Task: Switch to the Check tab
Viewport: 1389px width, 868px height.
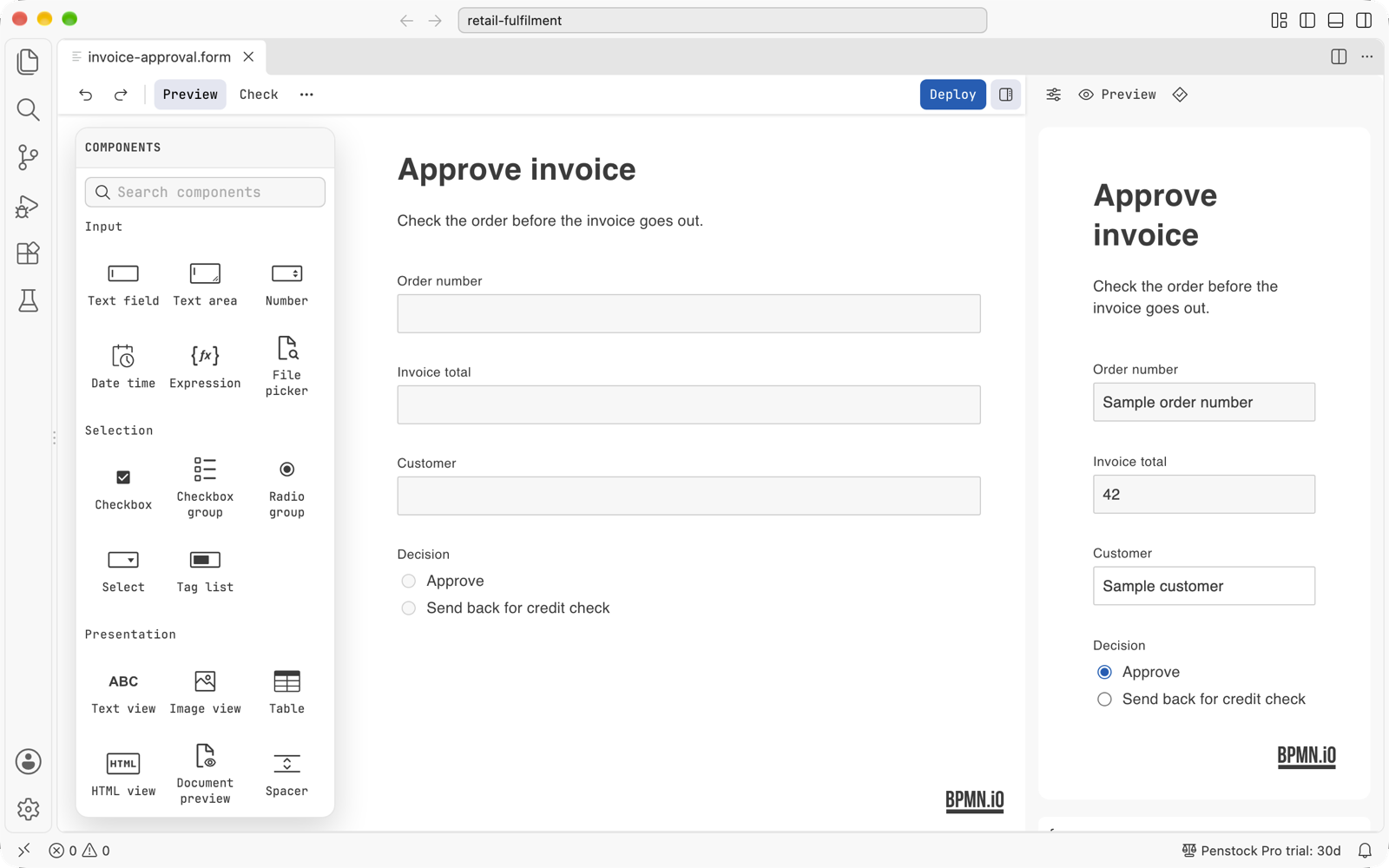Action: (x=259, y=95)
